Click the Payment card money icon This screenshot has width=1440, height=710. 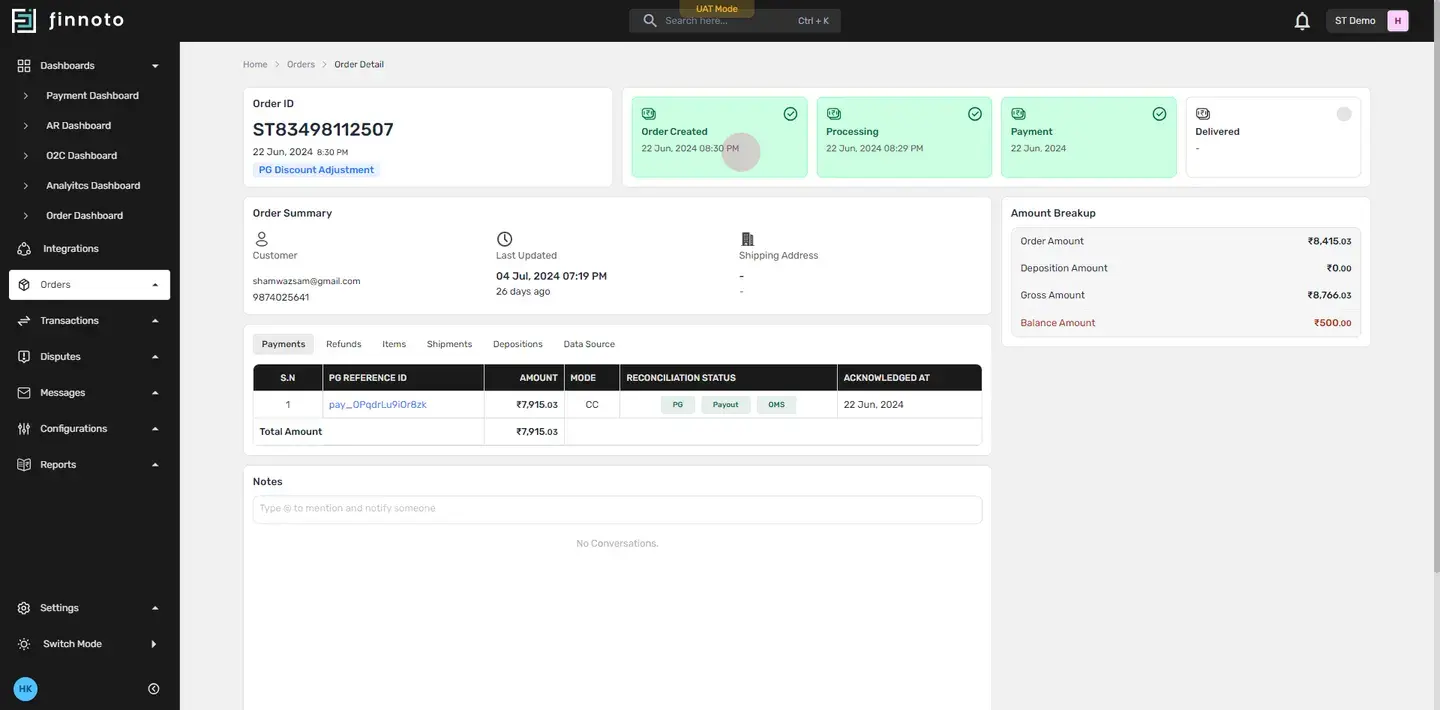point(1018,114)
